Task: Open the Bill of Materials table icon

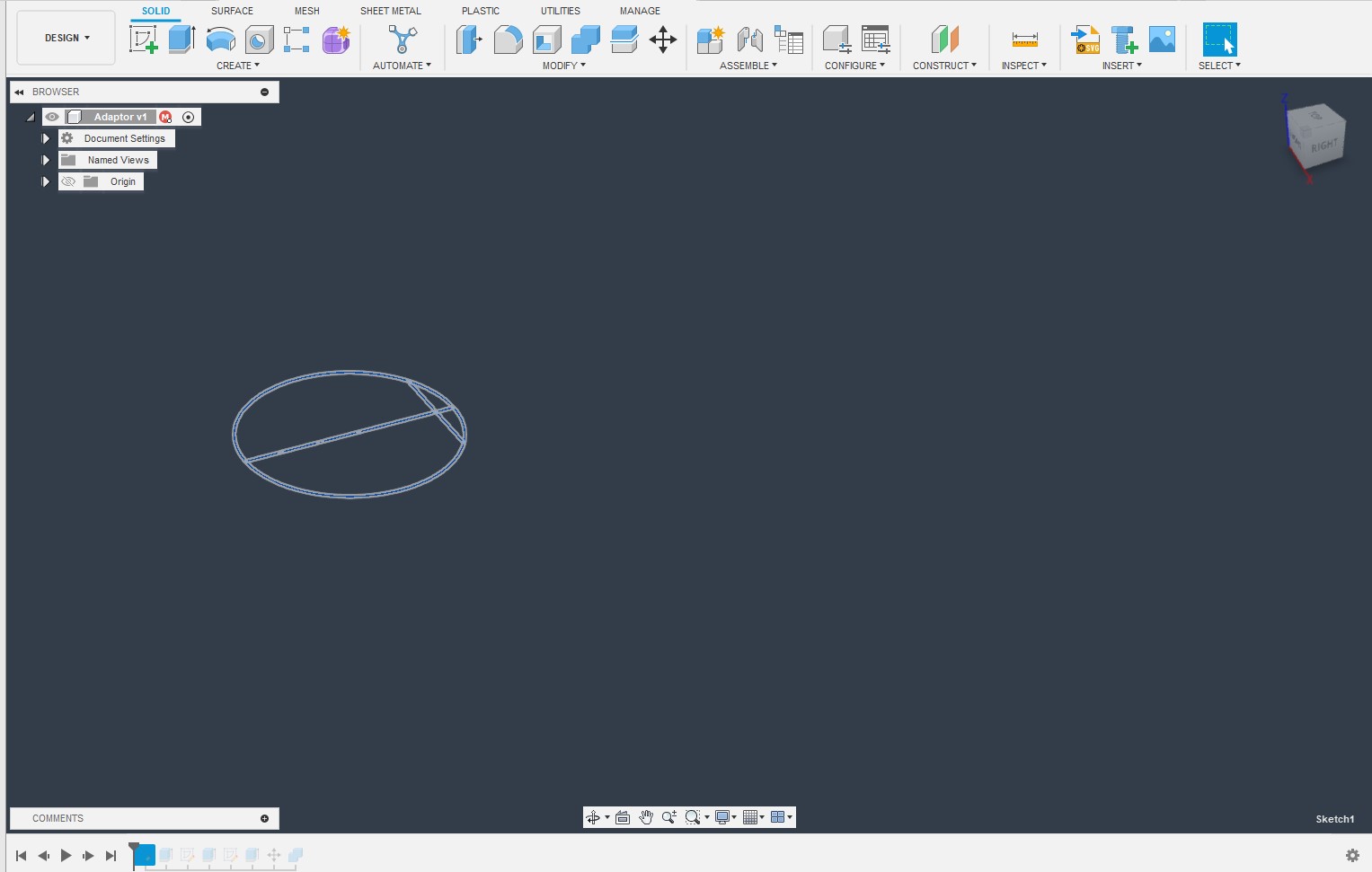Action: (x=789, y=40)
